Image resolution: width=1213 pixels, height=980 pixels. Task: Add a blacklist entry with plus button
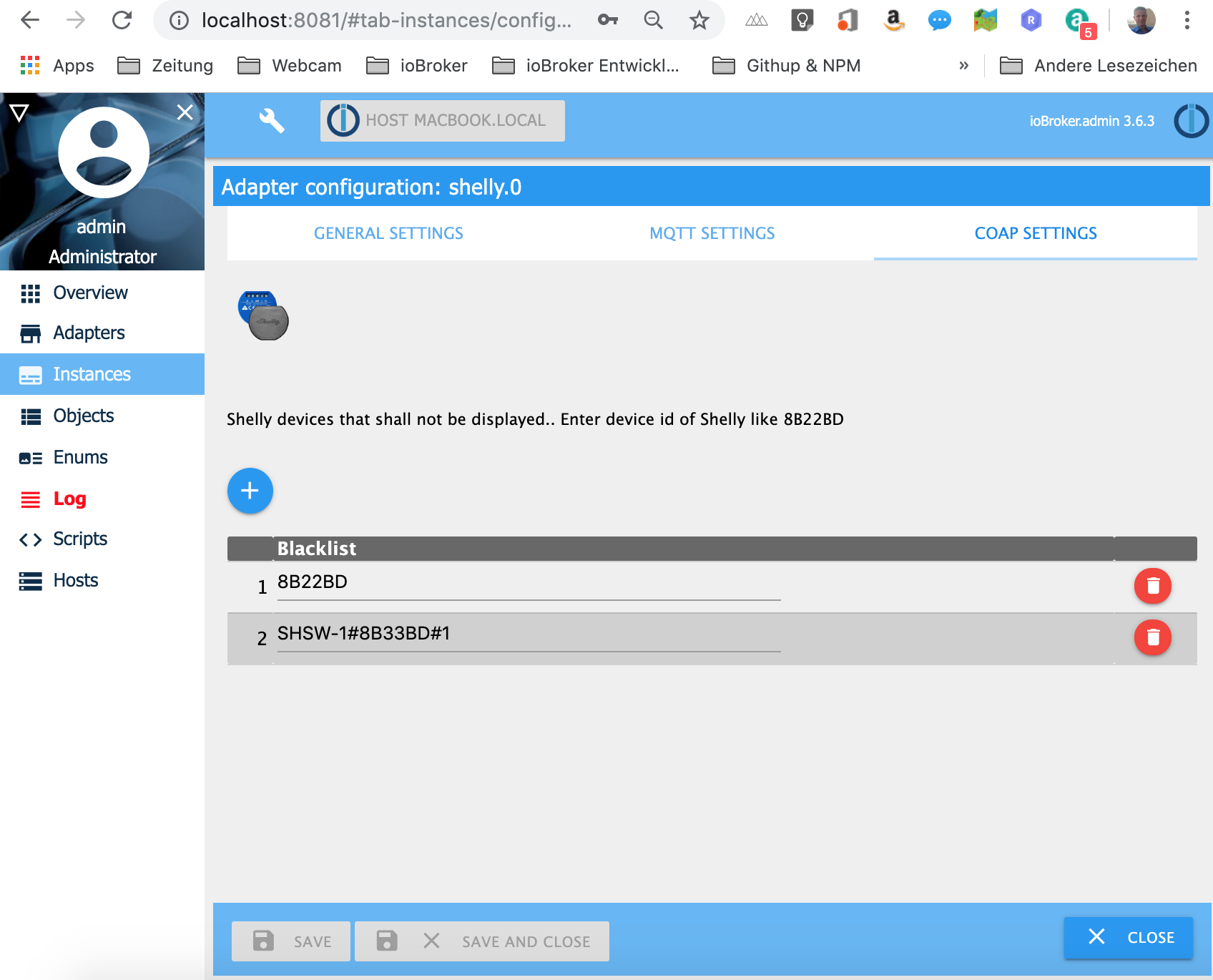[x=250, y=491]
